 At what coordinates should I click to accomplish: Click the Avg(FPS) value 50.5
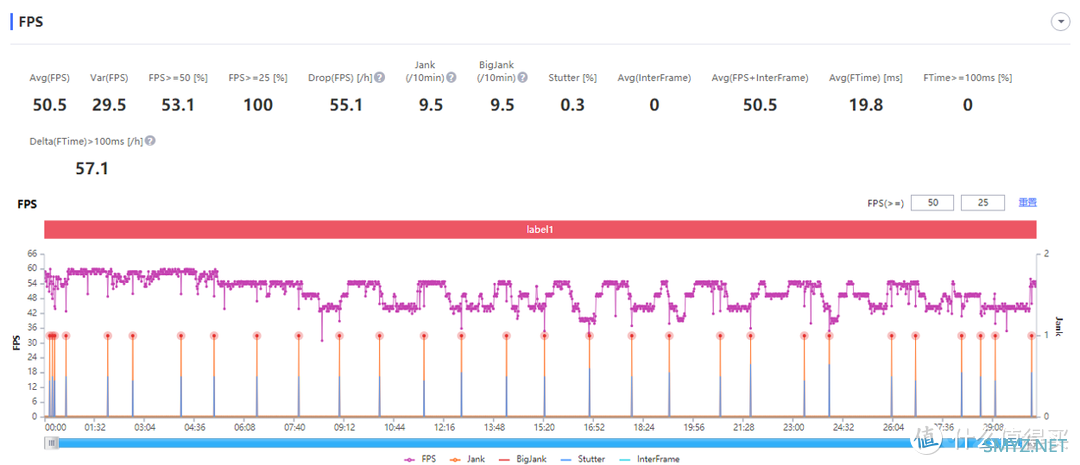[x=50, y=105]
